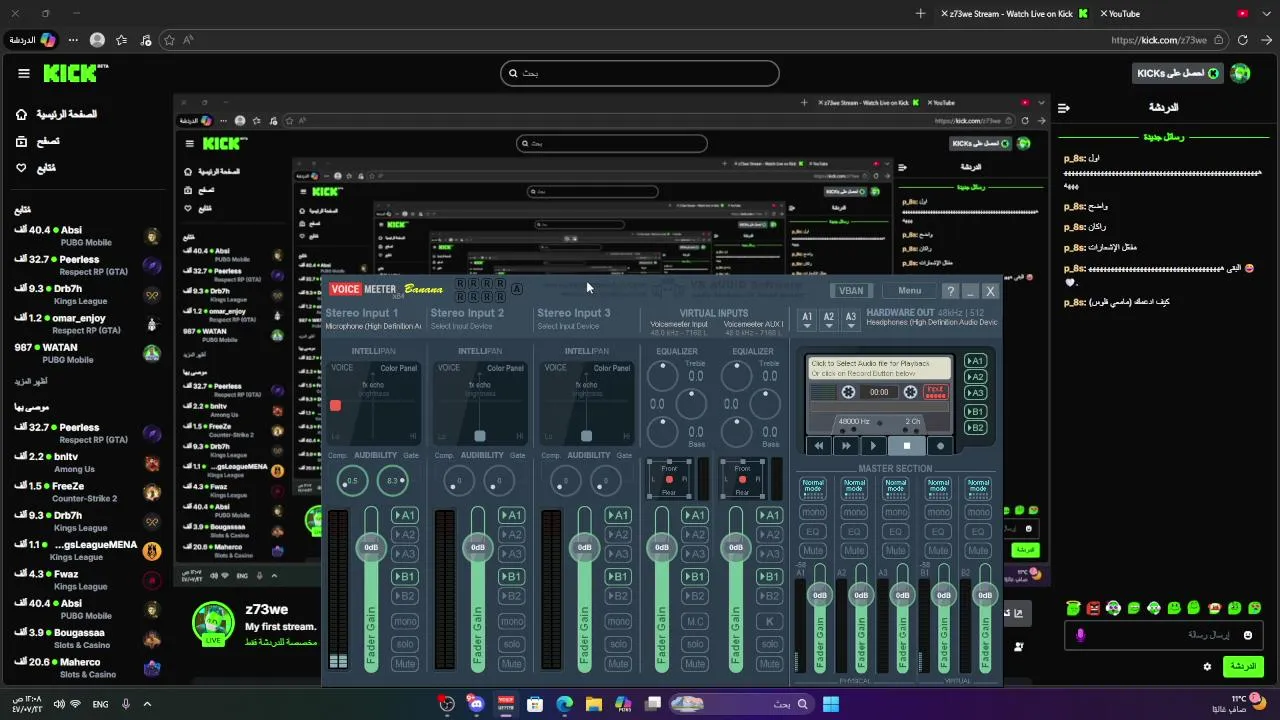Screen dimensions: 1280x720
Task: Enable mono on Stereo Input 3
Action: tap(618, 622)
